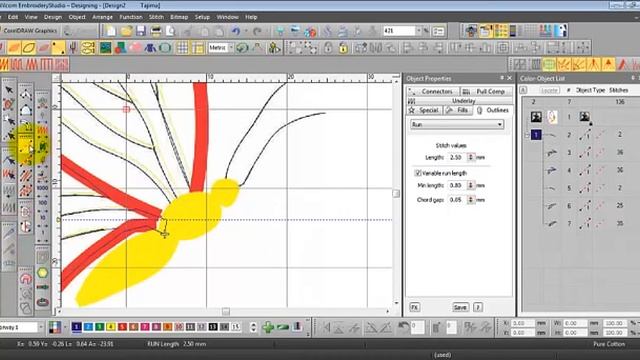Toggle the rulers and guides icon
Viewport: 640px width, 360px height.
click(x=198, y=48)
